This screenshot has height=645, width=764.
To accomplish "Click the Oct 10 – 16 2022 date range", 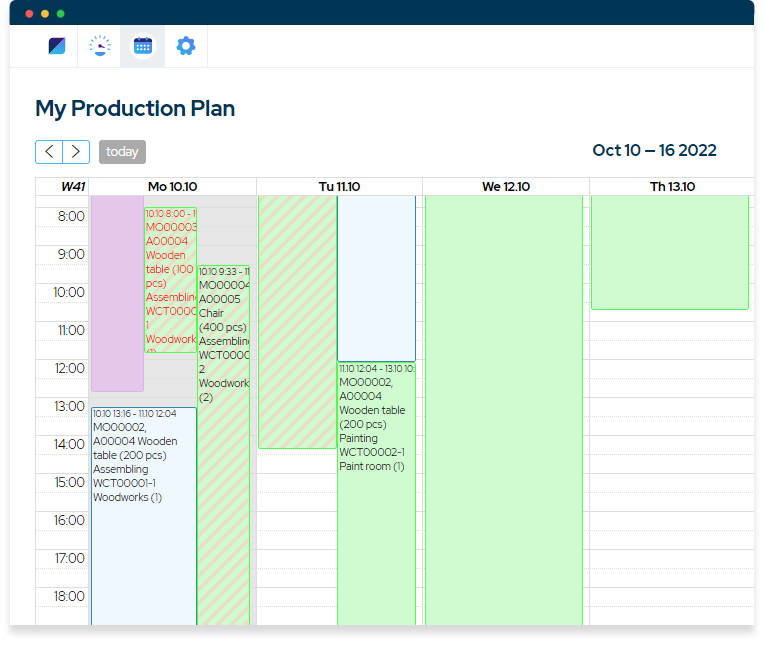I will 654,151.
